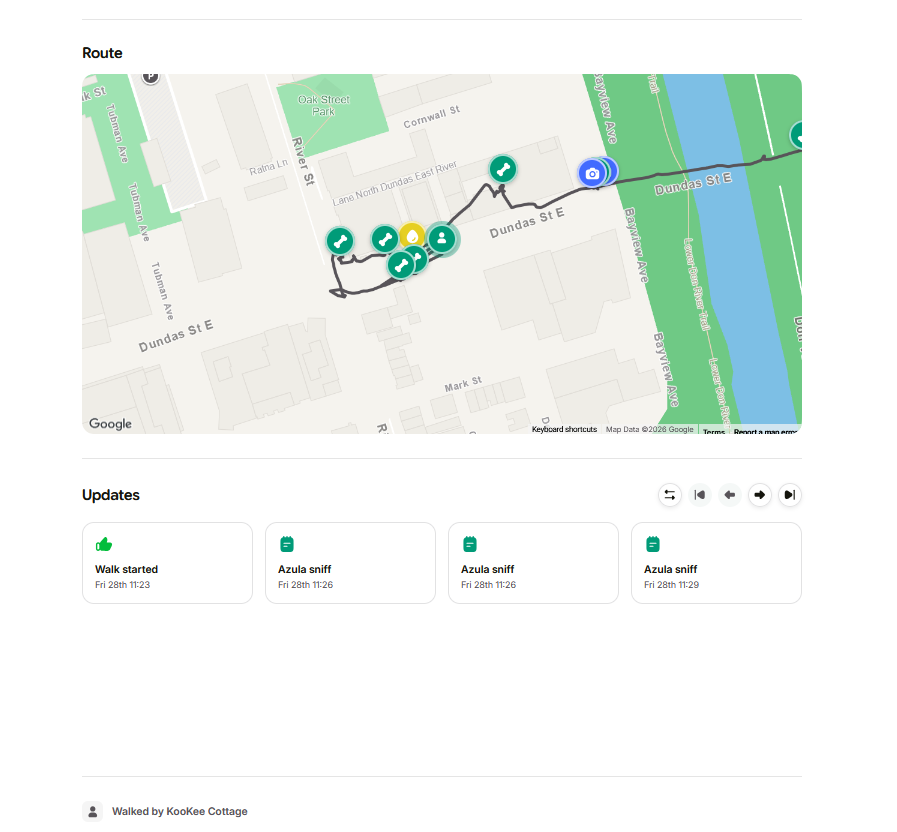This screenshot has width=897, height=832.
Task: Click the blue camera photo marker on map
Action: [x=592, y=173]
